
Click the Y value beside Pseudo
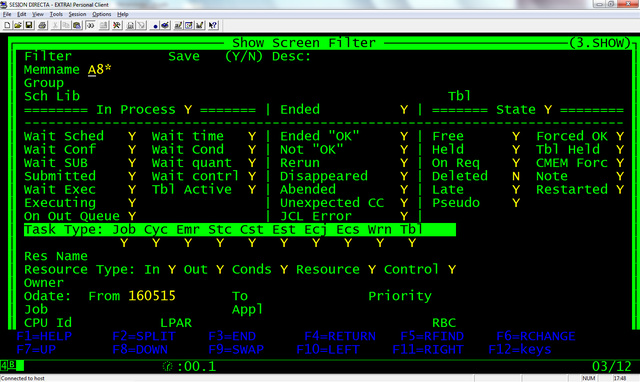point(516,203)
